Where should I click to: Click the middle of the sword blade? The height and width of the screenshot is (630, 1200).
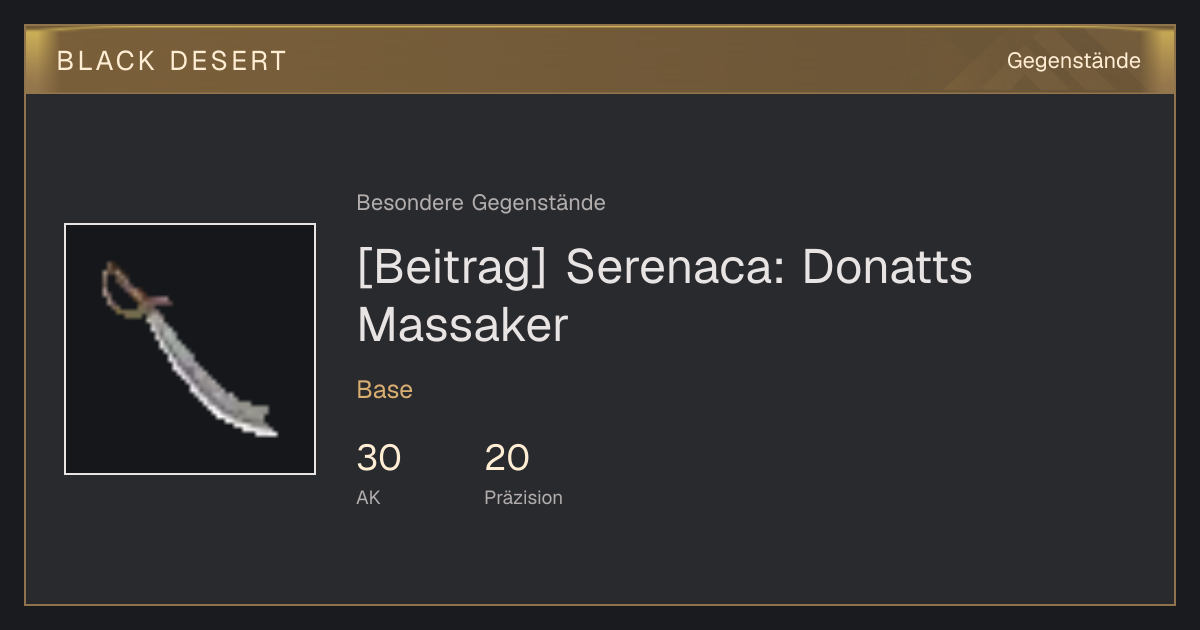coord(190,358)
